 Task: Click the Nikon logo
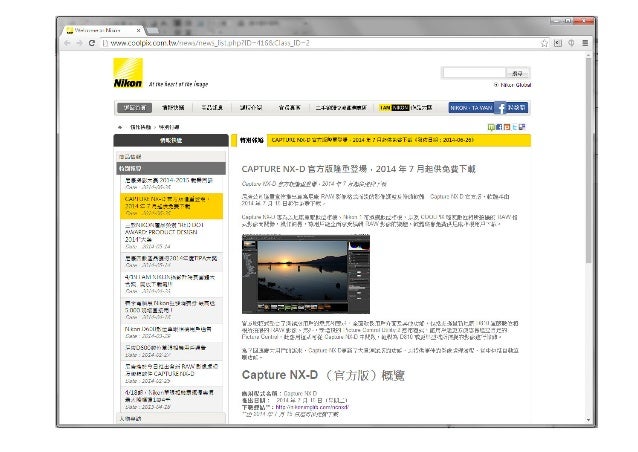point(128,73)
